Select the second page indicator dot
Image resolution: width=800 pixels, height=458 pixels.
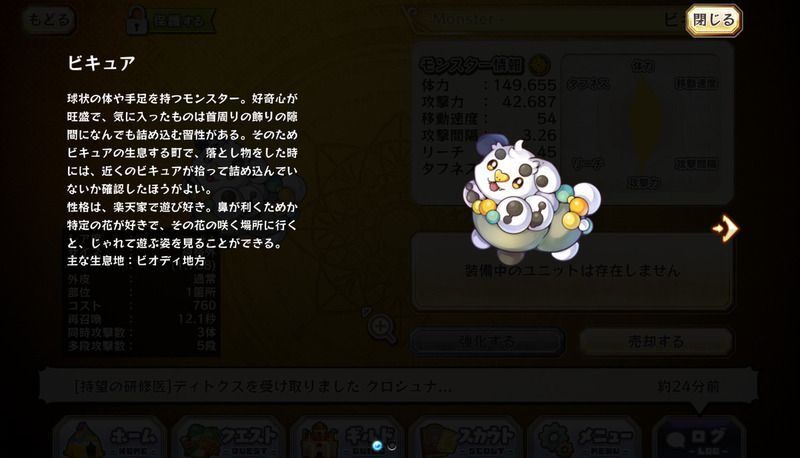(x=392, y=446)
